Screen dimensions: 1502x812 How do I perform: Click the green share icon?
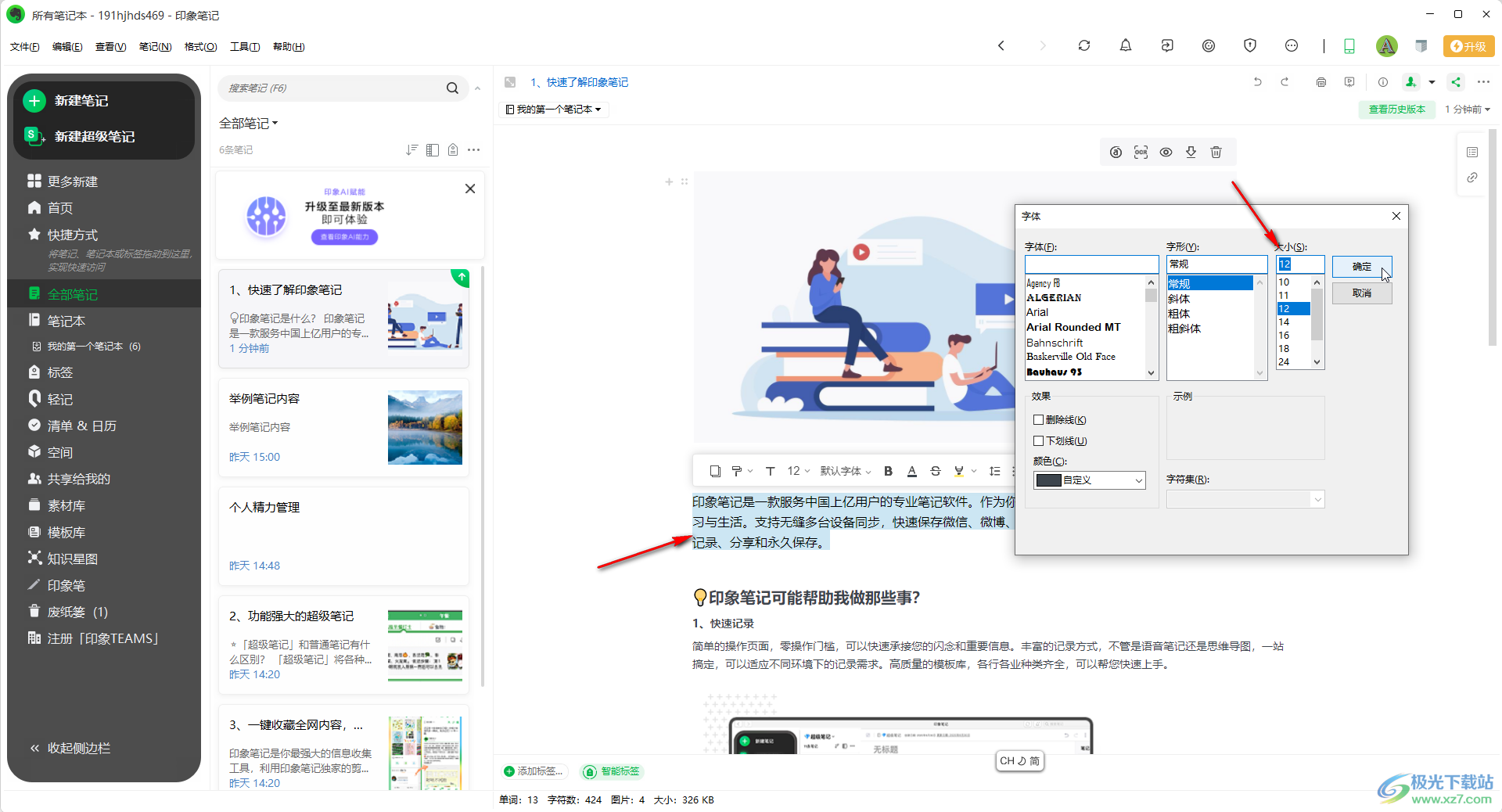click(x=1456, y=82)
